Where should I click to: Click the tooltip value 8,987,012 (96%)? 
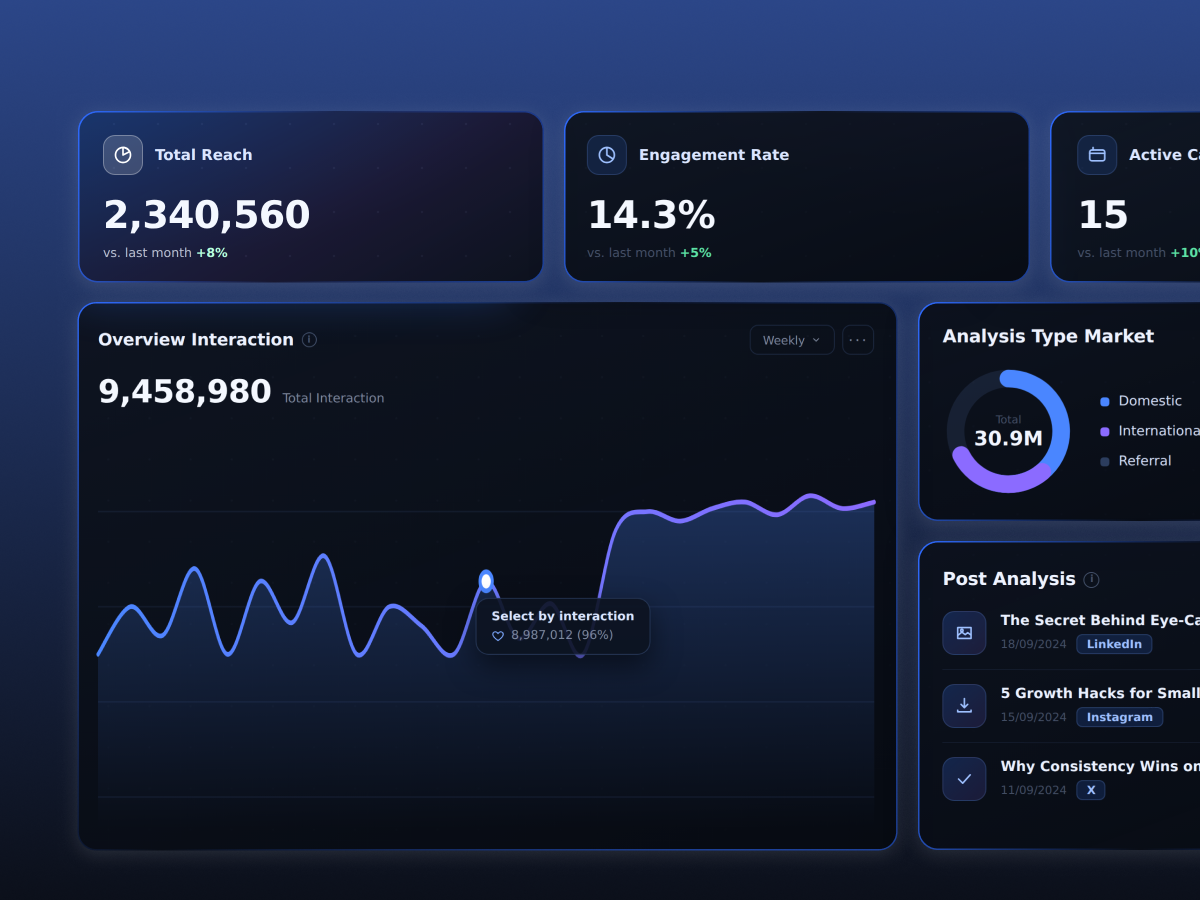coord(562,635)
